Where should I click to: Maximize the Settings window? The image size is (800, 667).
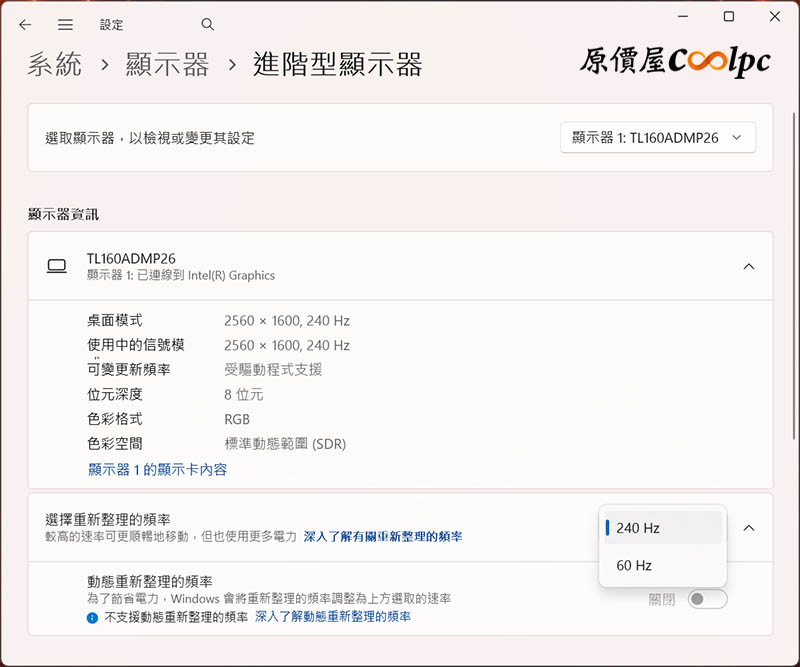click(729, 17)
